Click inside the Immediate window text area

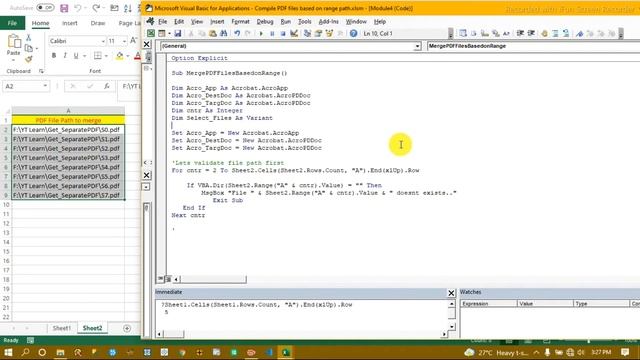click(x=301, y=314)
